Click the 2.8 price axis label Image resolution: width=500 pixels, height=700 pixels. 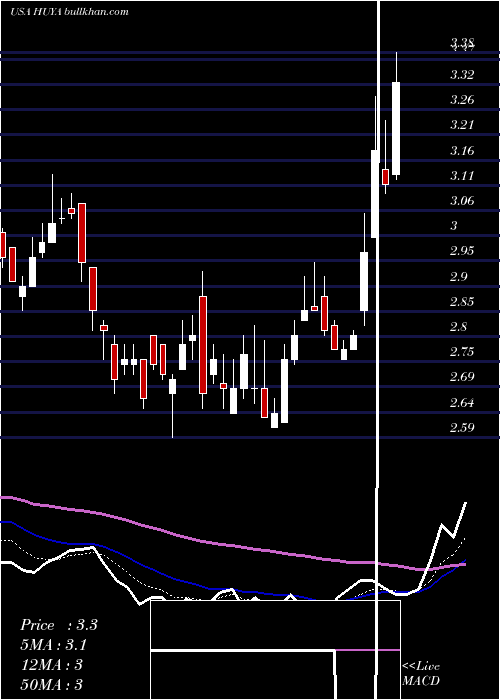[458, 326]
